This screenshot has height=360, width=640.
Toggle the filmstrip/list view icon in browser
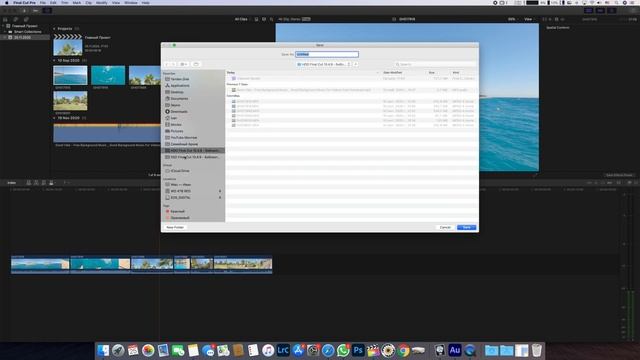tap(256, 19)
